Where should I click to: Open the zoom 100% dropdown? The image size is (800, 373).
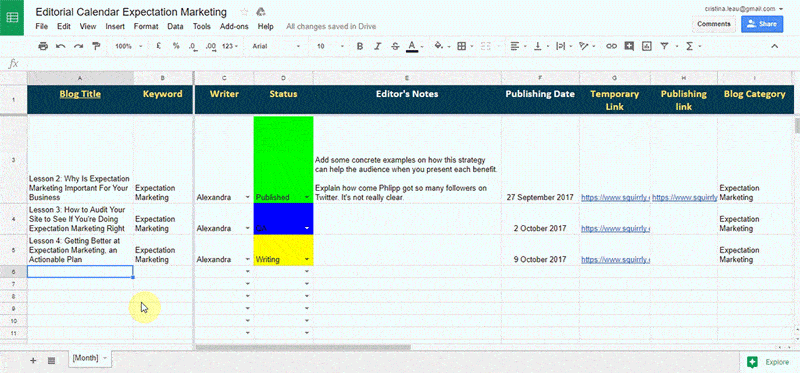129,46
